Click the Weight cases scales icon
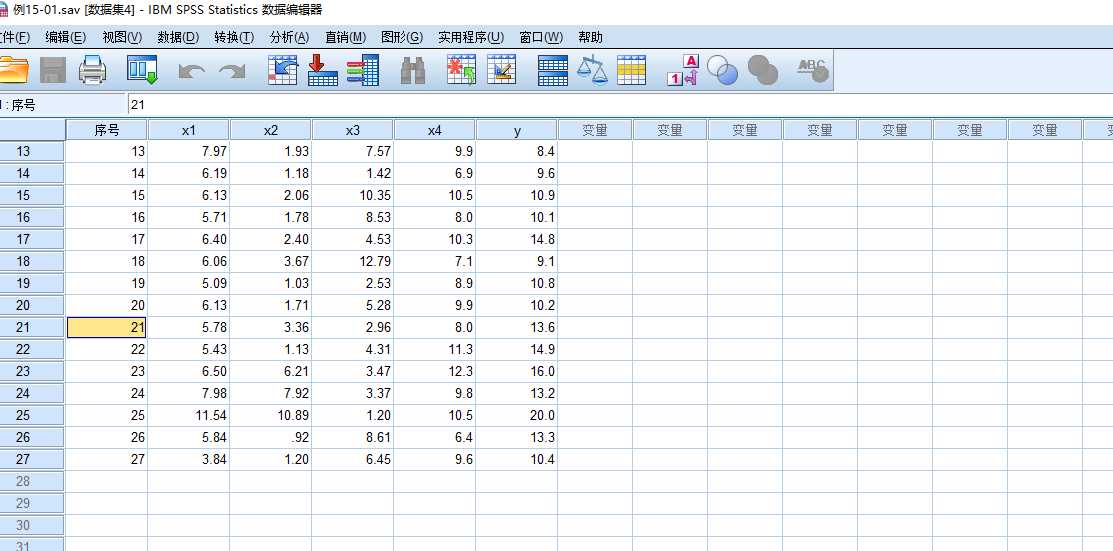Viewport: 1113px width, 551px height. (x=592, y=70)
